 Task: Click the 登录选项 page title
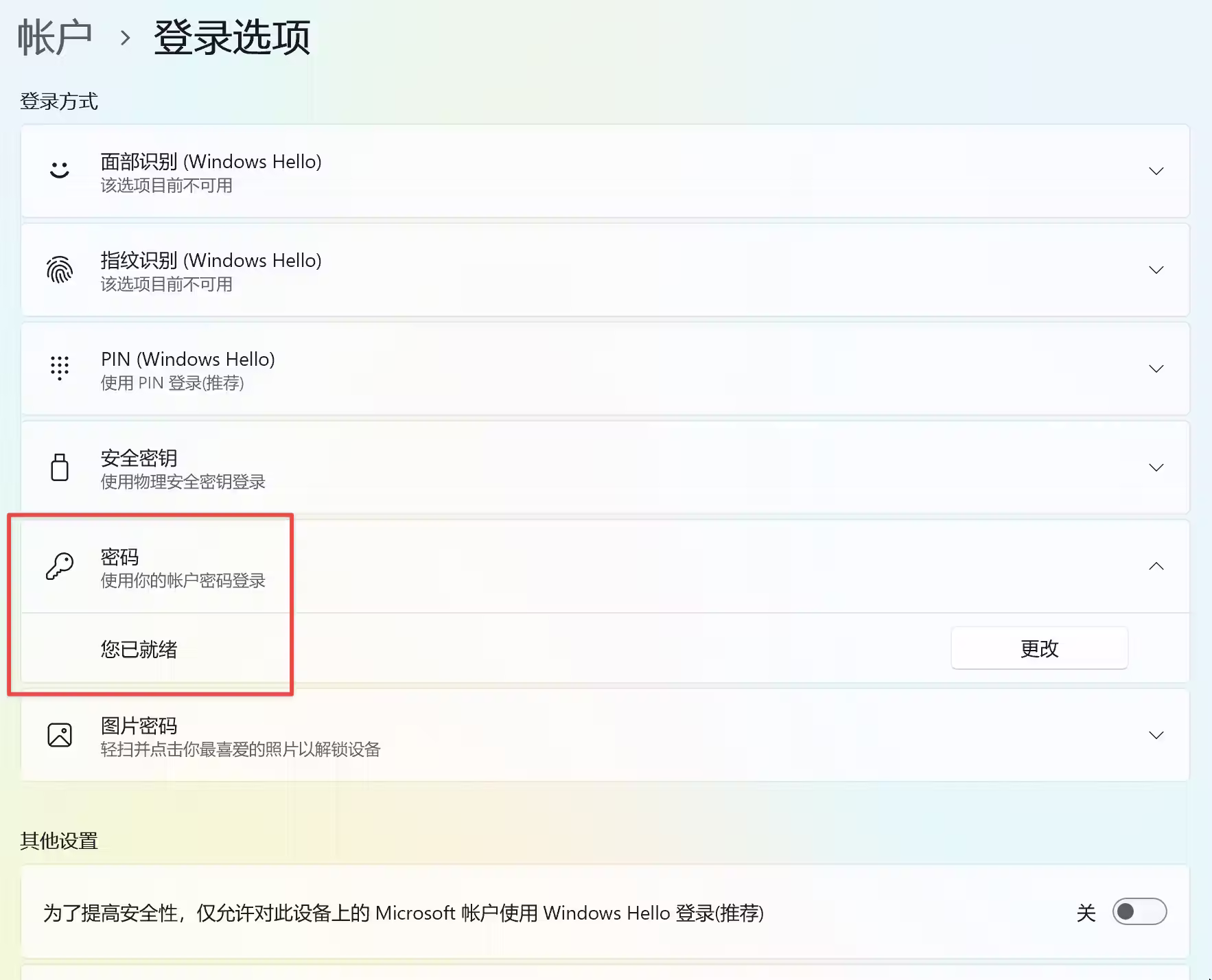tap(232, 37)
